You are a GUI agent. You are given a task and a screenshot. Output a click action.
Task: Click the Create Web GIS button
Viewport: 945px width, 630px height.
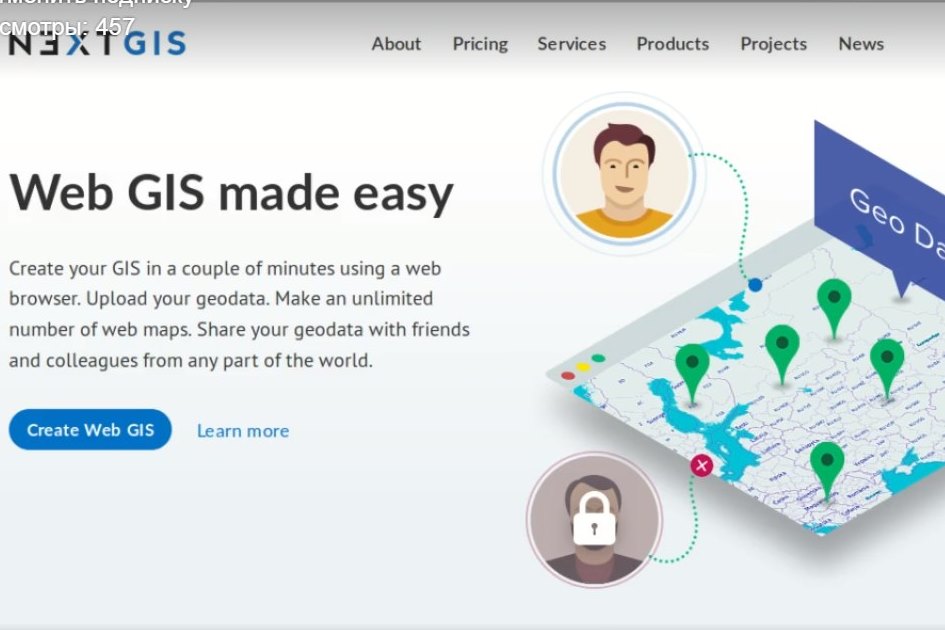(x=90, y=430)
